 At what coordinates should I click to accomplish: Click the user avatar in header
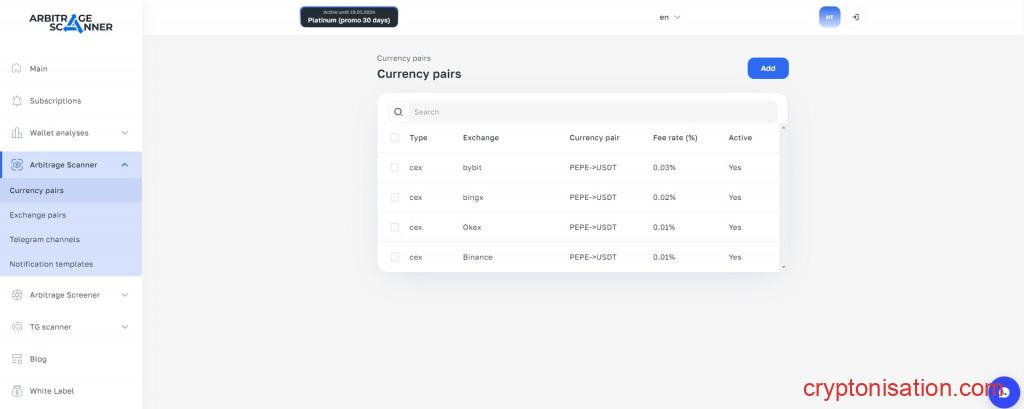coord(829,17)
